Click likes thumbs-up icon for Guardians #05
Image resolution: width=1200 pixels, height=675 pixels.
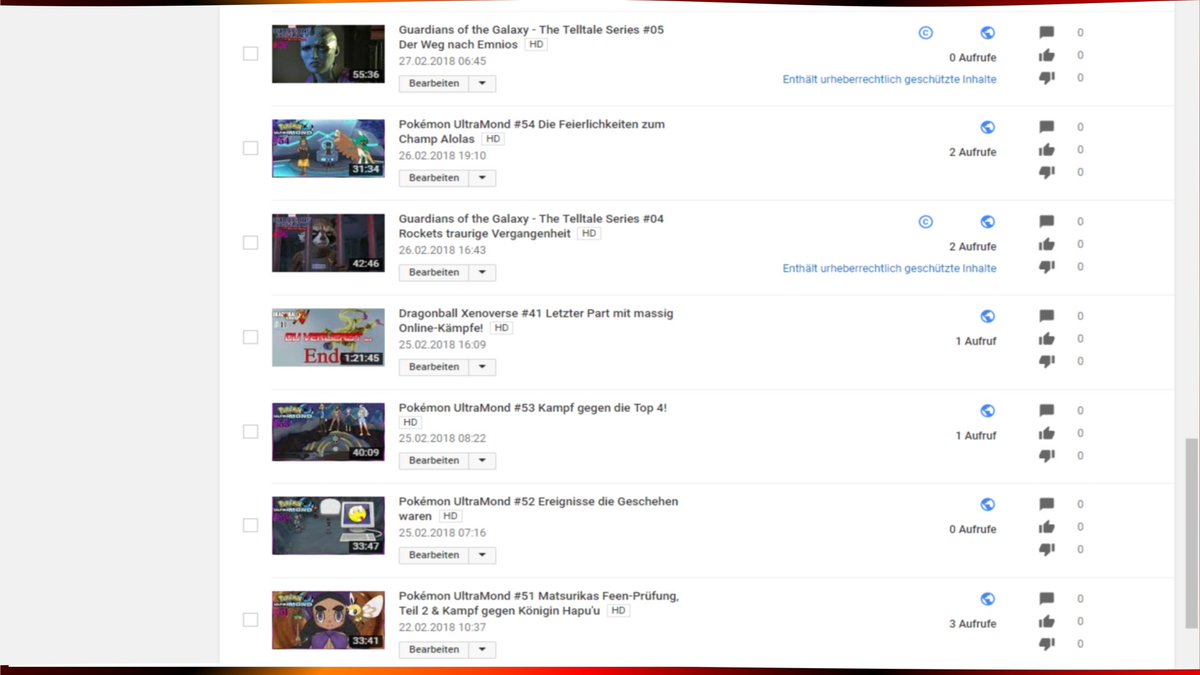(x=1047, y=55)
